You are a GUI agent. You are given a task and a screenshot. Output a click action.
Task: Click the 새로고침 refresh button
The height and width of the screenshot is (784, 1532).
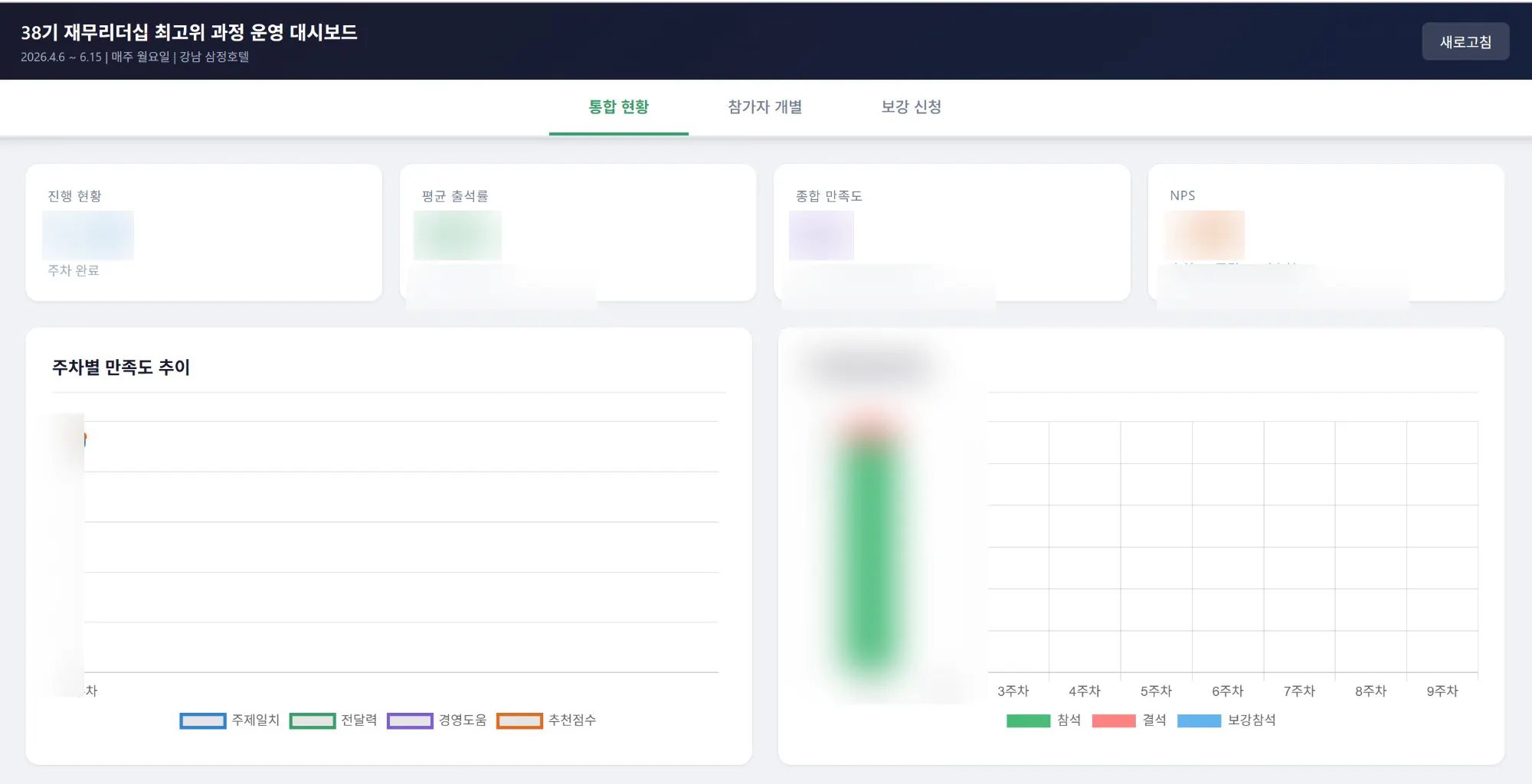[x=1465, y=41]
